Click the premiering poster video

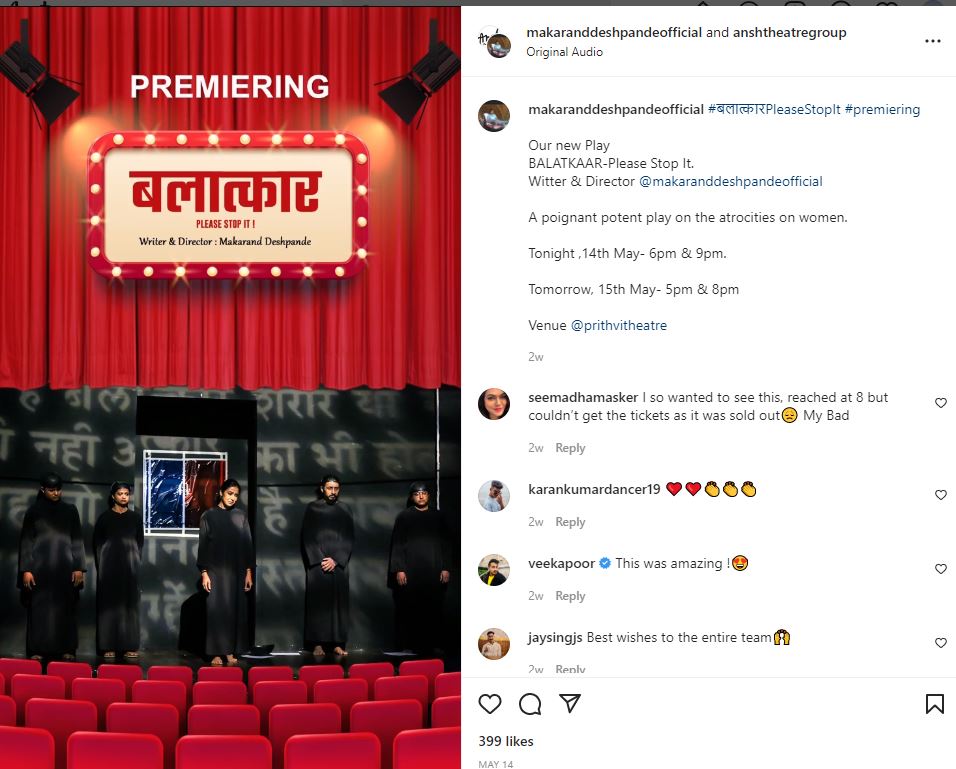click(x=230, y=388)
